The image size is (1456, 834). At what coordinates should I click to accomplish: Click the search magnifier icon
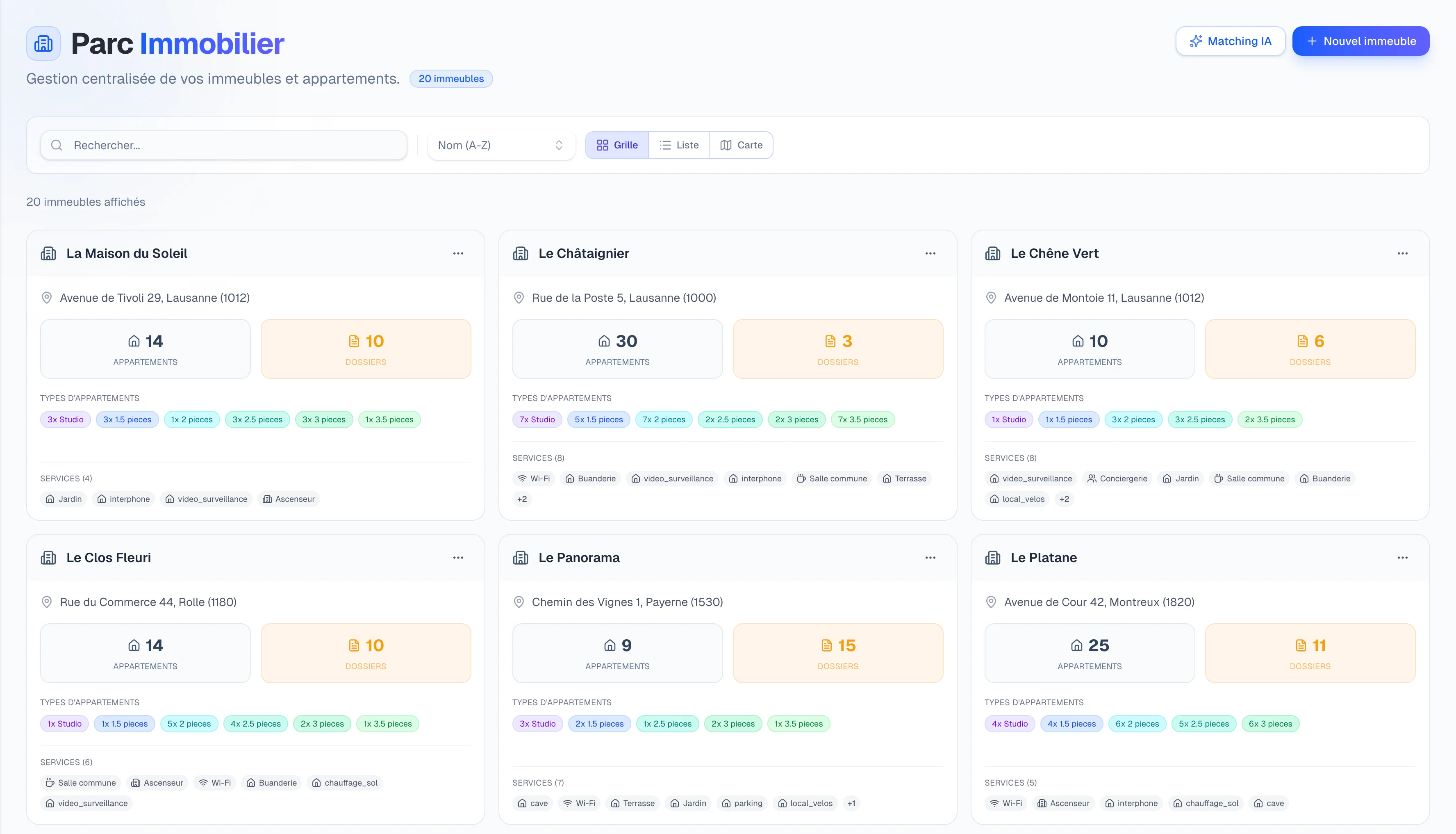click(x=57, y=146)
